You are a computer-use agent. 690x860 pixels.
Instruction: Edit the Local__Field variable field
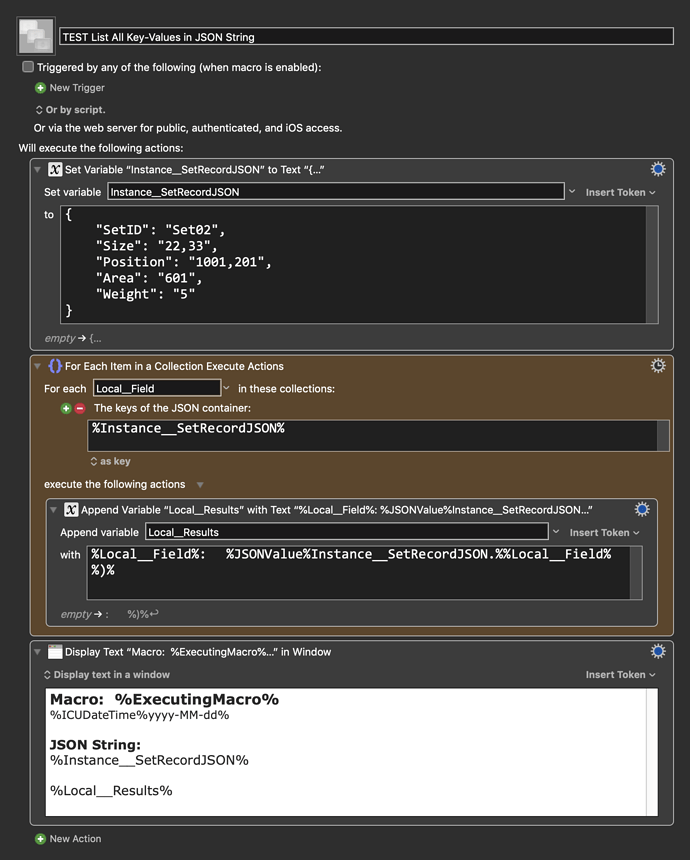click(157, 388)
